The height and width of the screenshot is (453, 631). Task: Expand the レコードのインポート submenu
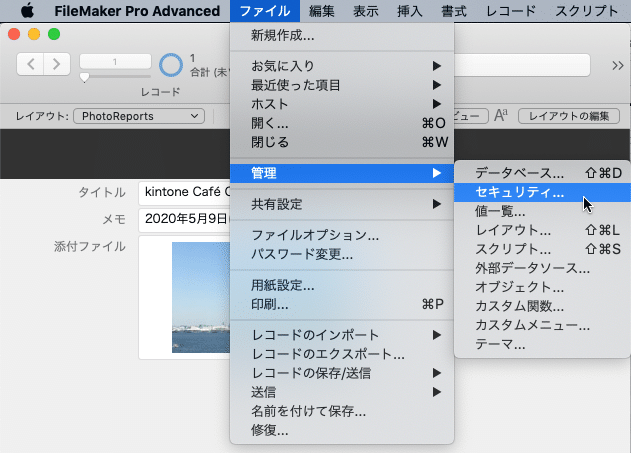coord(342,335)
